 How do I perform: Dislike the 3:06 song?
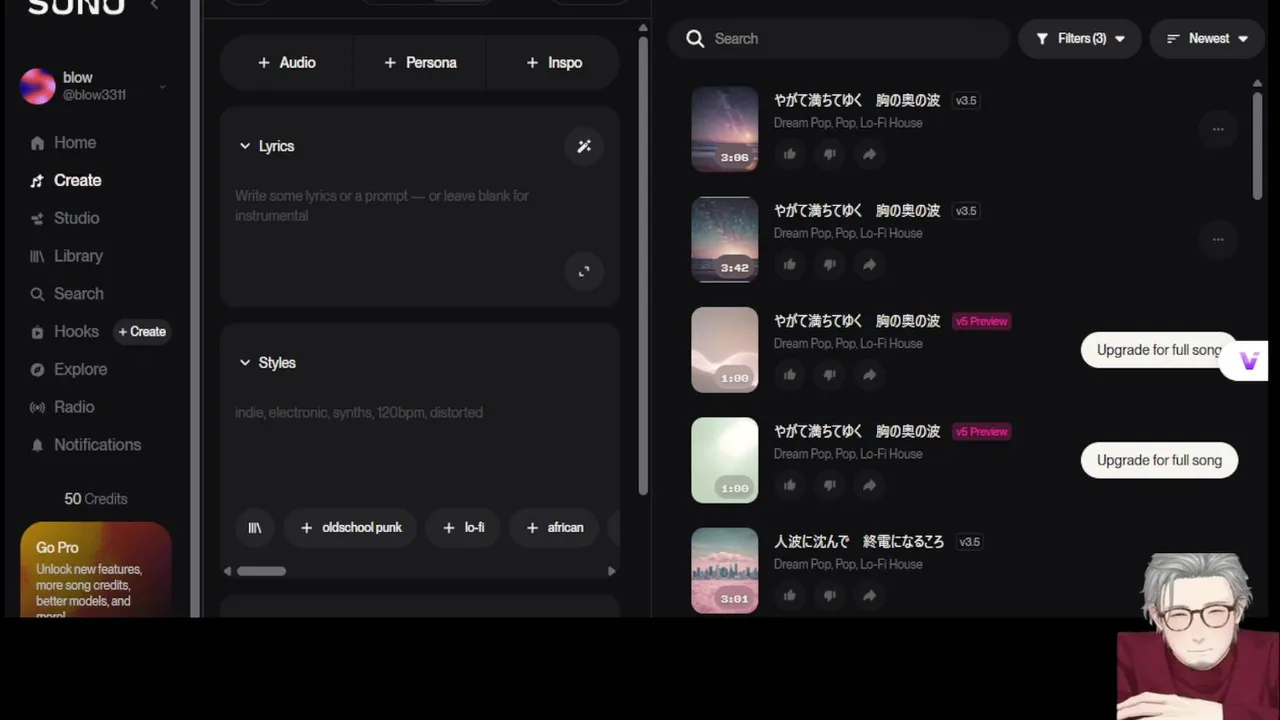click(x=830, y=154)
